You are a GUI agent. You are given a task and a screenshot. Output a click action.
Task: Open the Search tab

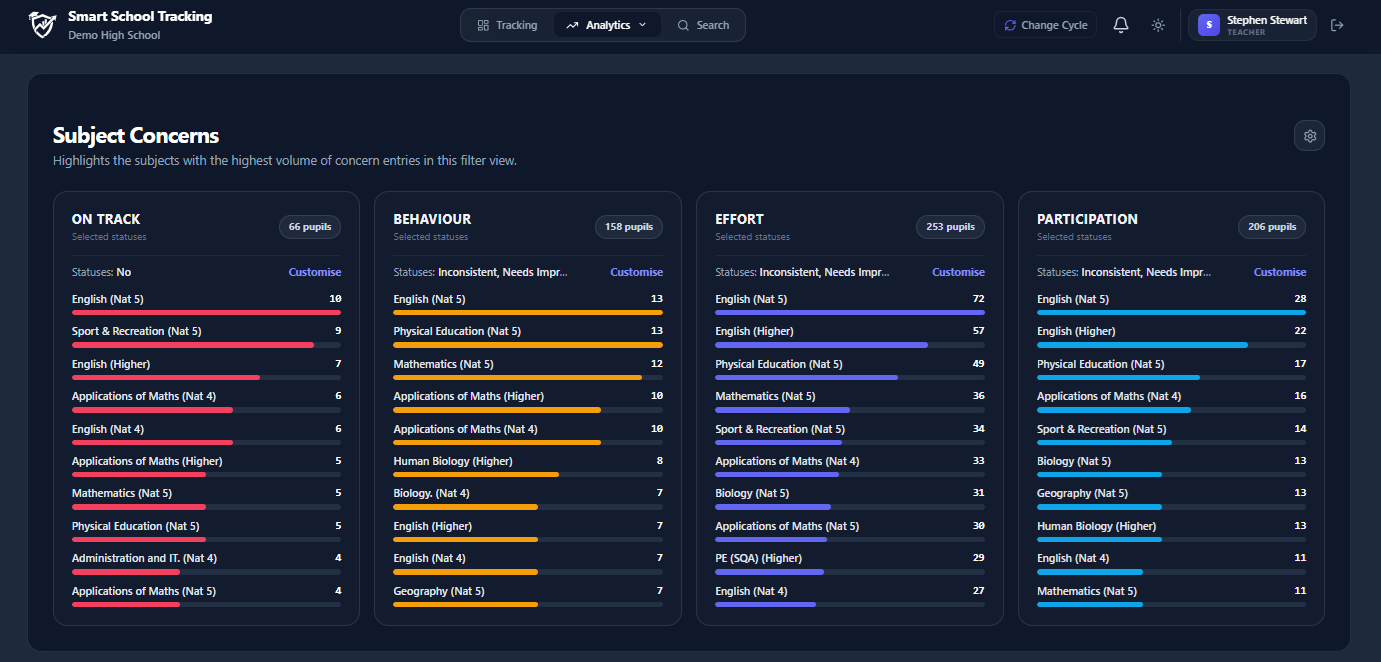pyautogui.click(x=703, y=25)
